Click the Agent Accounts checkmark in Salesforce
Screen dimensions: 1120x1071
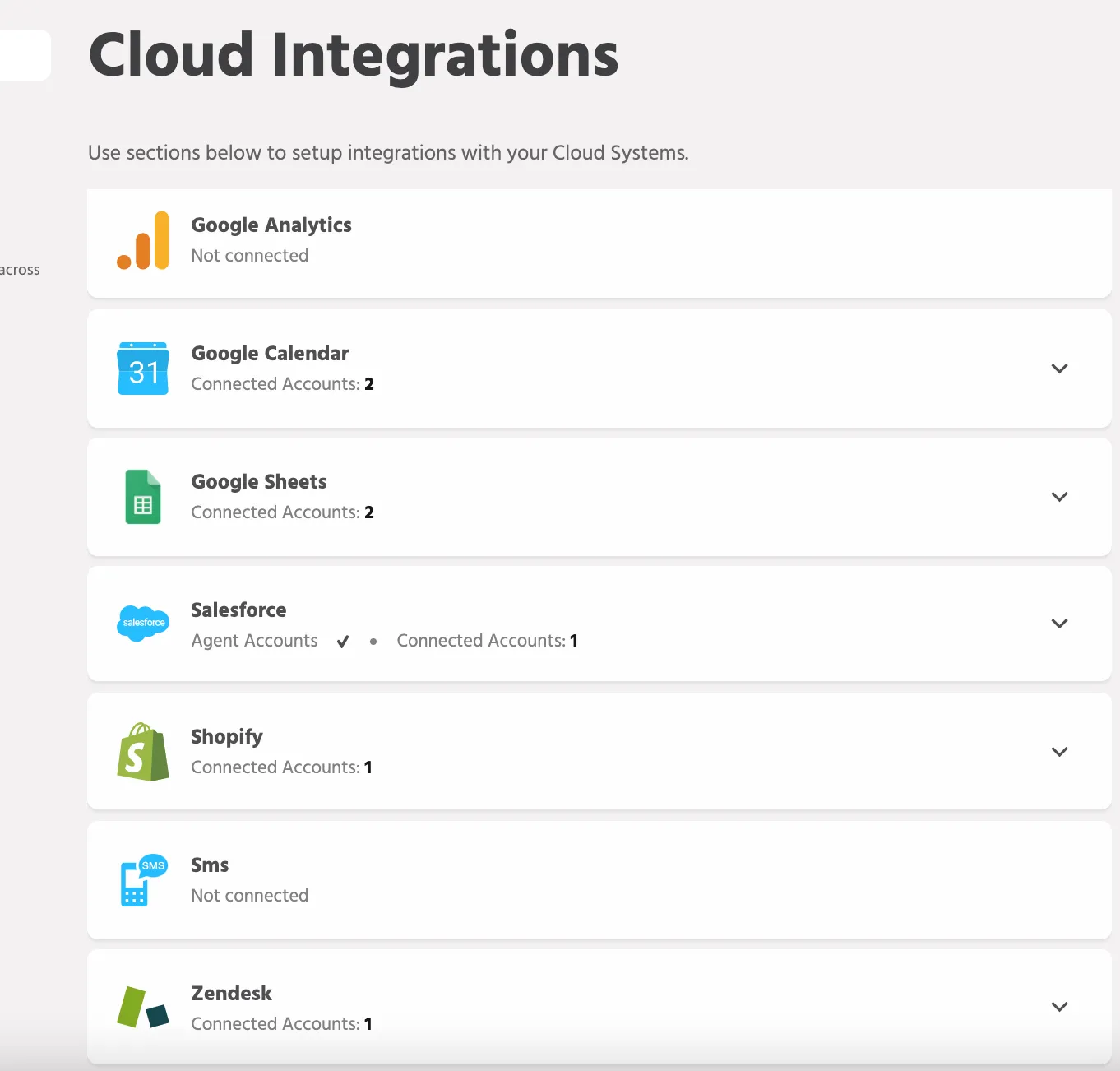[343, 642]
